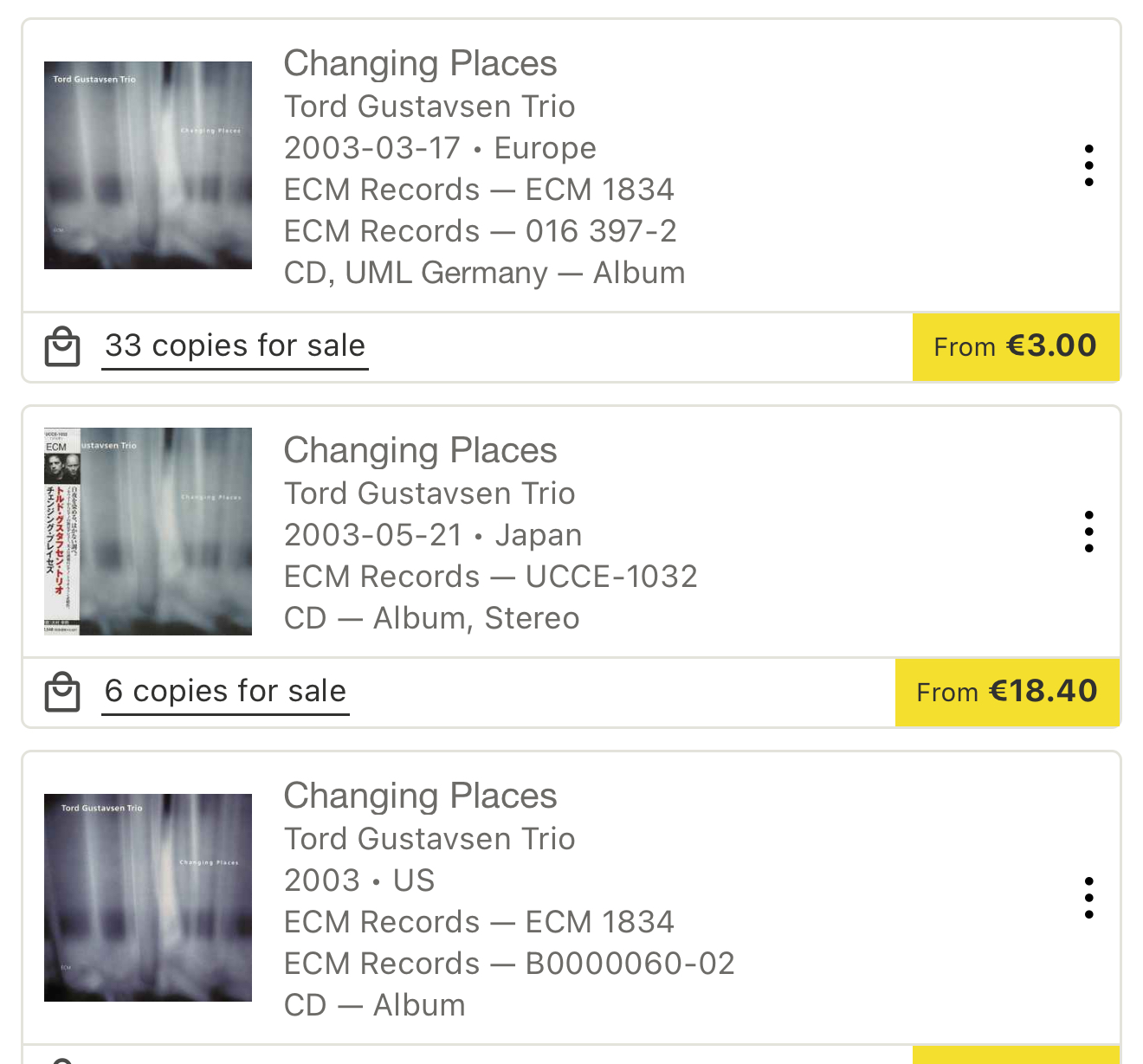Open the Japan release cover with obi strip
The width and height of the screenshot is (1143, 1064).
[148, 532]
